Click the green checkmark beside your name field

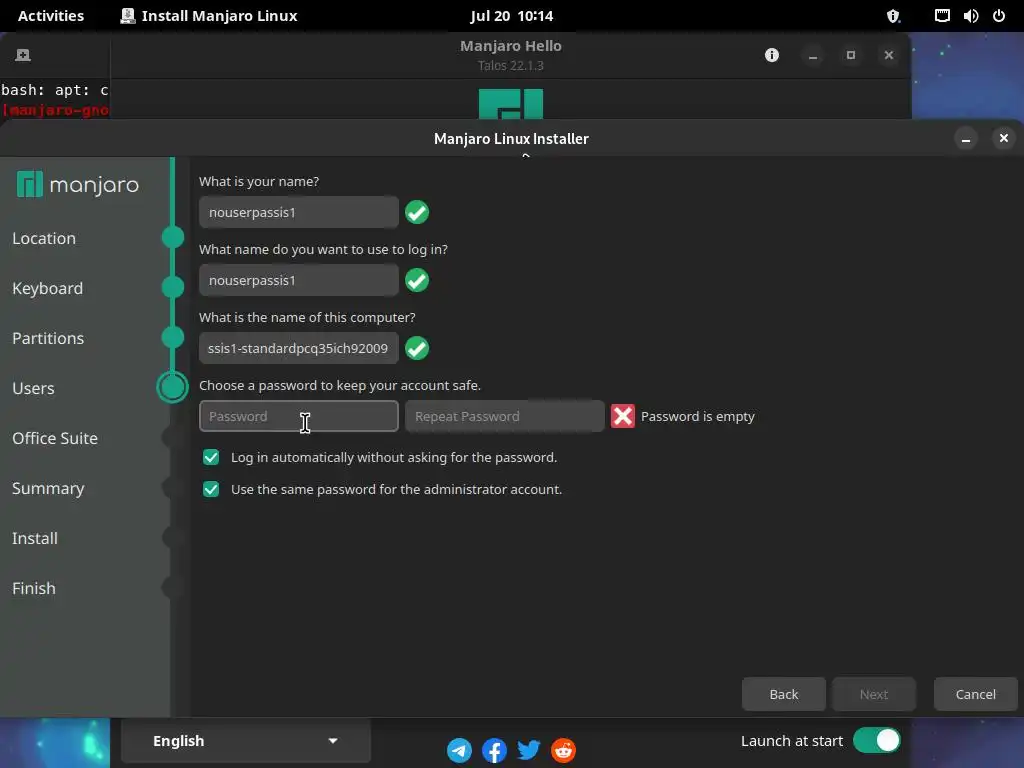click(x=417, y=212)
